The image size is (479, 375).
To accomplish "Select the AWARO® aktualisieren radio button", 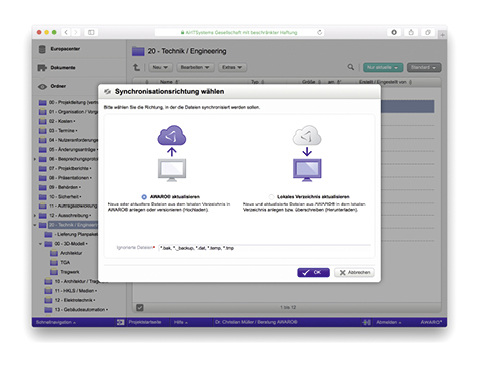I will click(144, 197).
